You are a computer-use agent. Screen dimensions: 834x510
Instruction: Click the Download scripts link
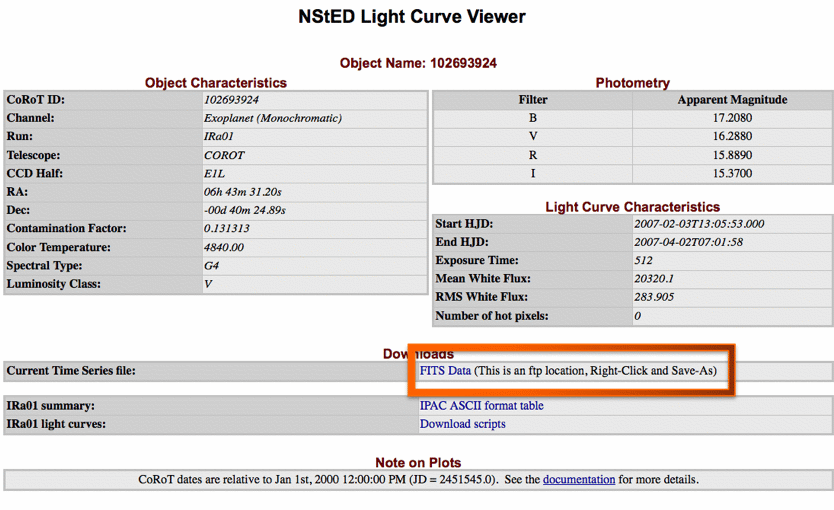(x=462, y=424)
